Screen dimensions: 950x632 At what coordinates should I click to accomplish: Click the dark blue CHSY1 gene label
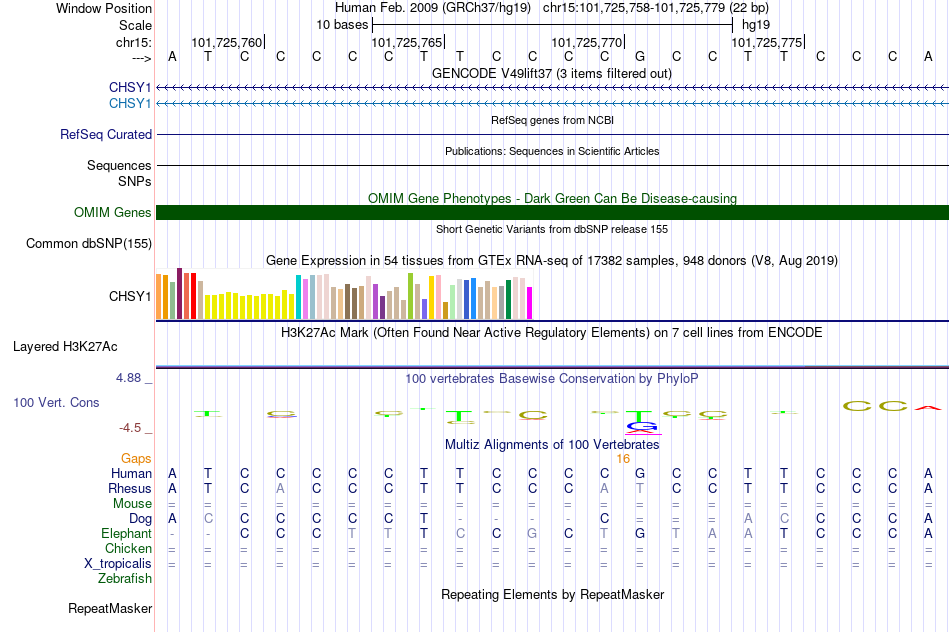[130, 87]
